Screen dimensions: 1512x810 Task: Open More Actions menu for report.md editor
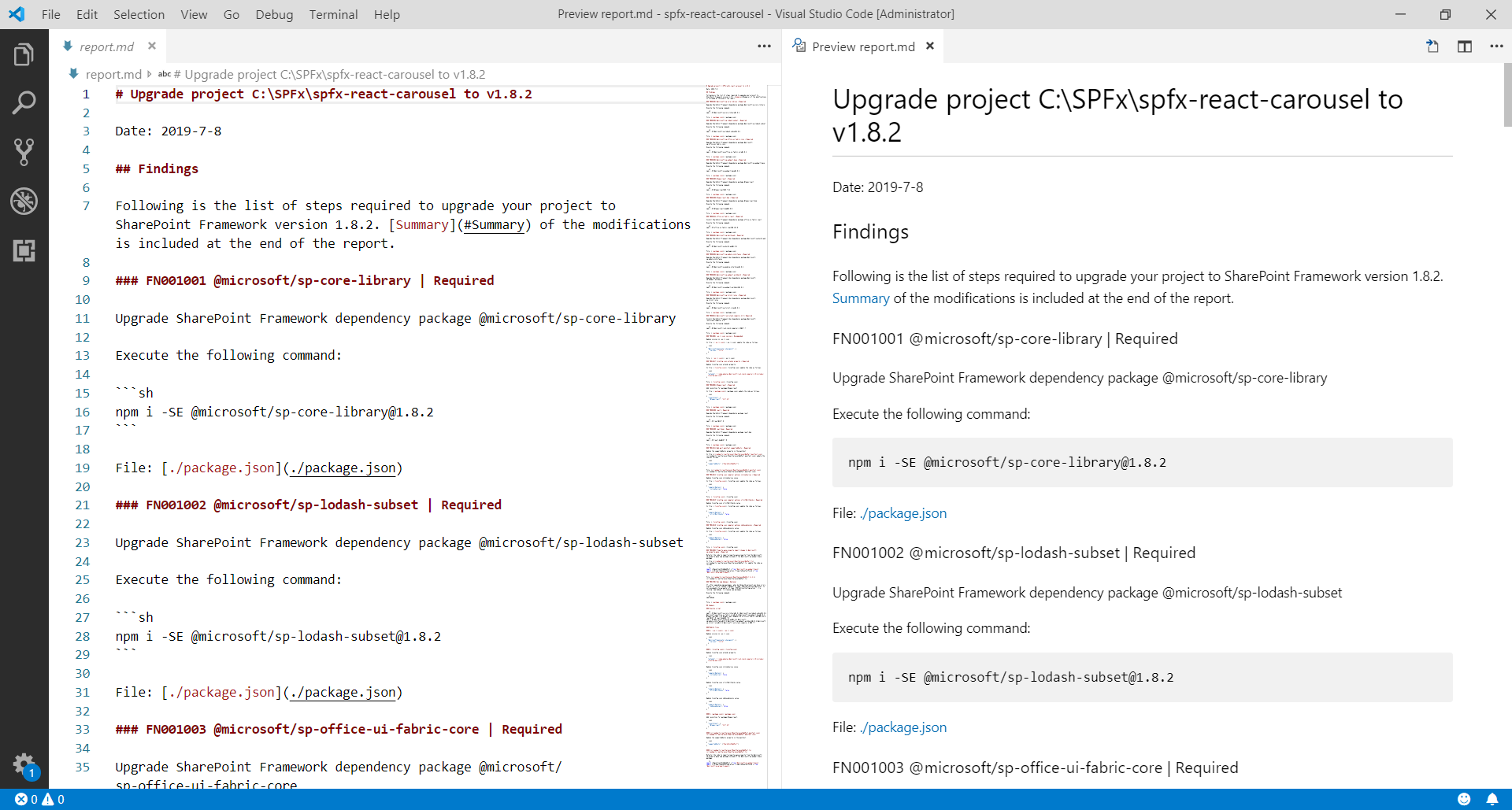coord(764,46)
